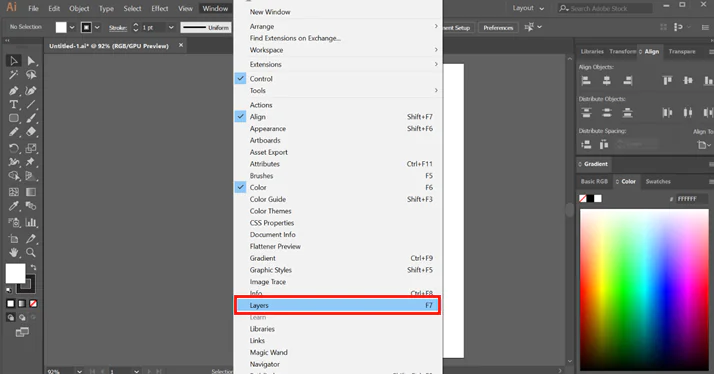Open the Object menu

pyautogui.click(x=79, y=8)
